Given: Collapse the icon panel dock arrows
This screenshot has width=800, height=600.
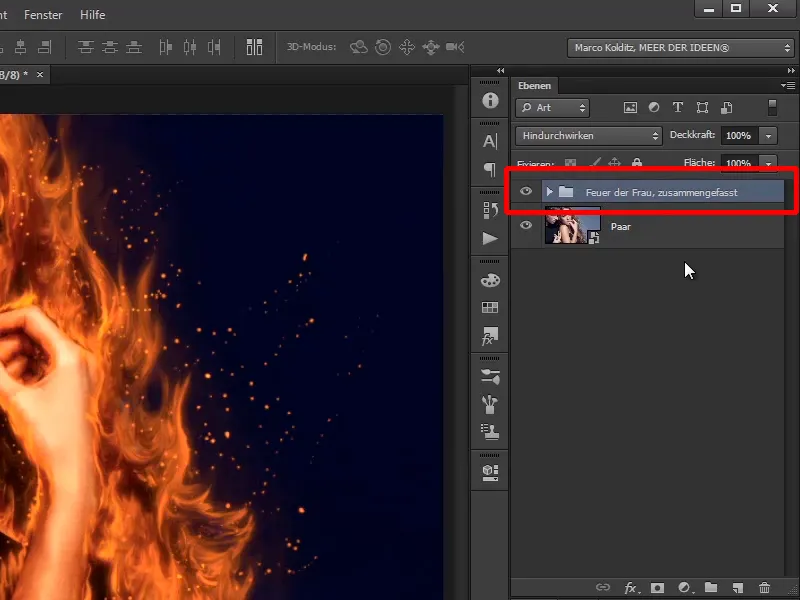Looking at the screenshot, I should point(500,70).
